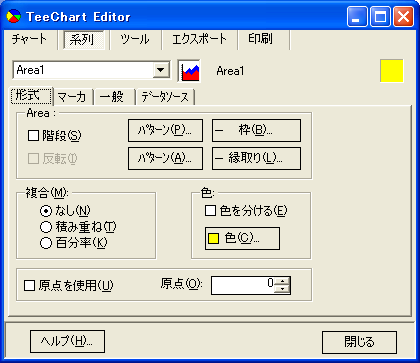Click the TeeChart pie logo in title bar
The width and height of the screenshot is (420, 363).
pyautogui.click(x=14, y=16)
